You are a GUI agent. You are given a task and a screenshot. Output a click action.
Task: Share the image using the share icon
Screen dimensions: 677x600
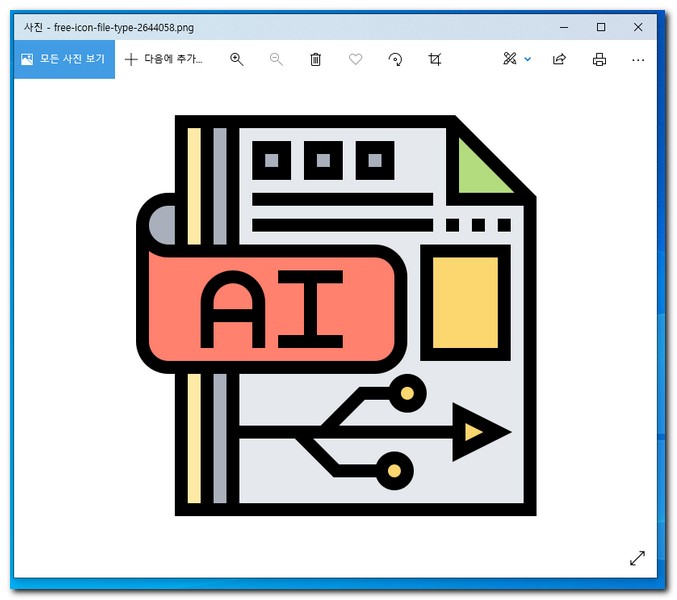coord(560,60)
